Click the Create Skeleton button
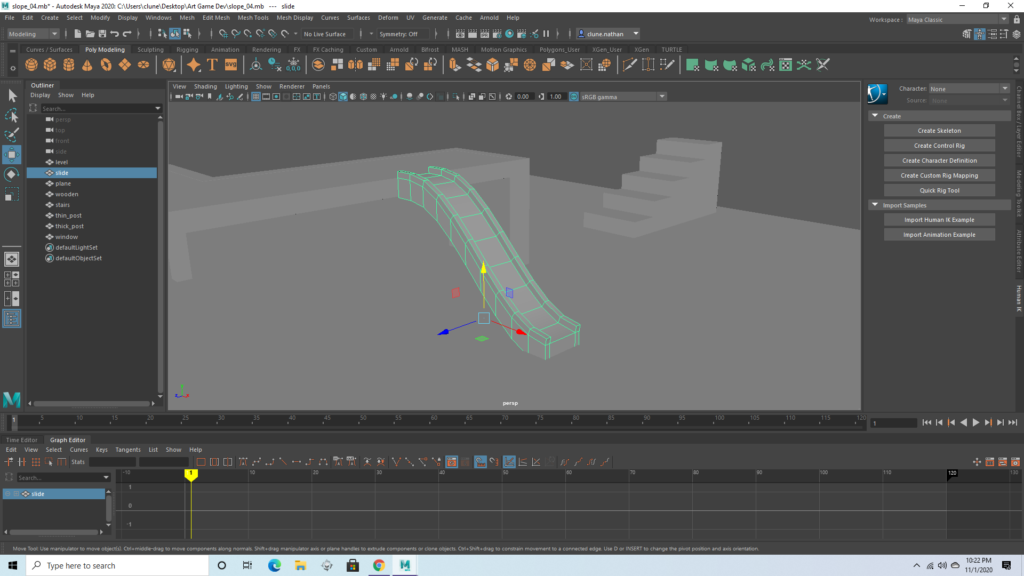 [939, 131]
